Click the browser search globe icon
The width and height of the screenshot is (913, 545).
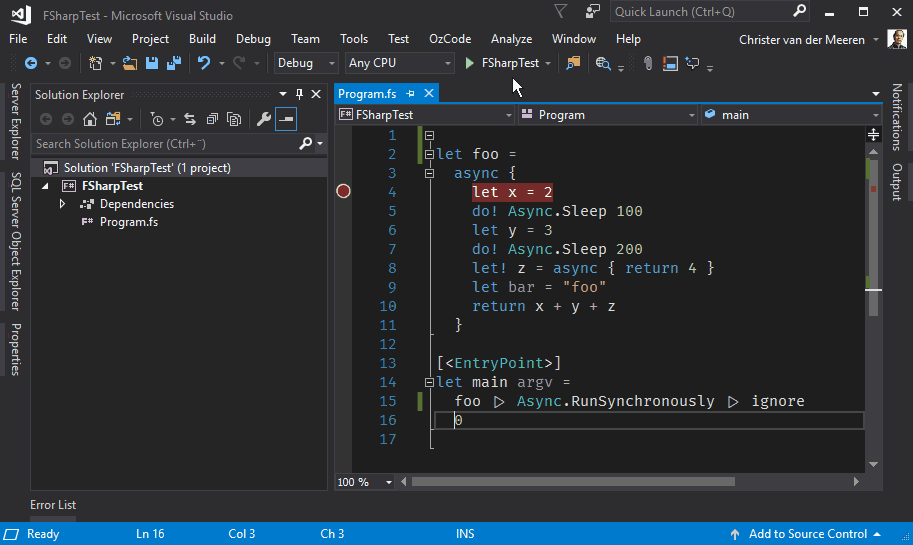coord(603,63)
